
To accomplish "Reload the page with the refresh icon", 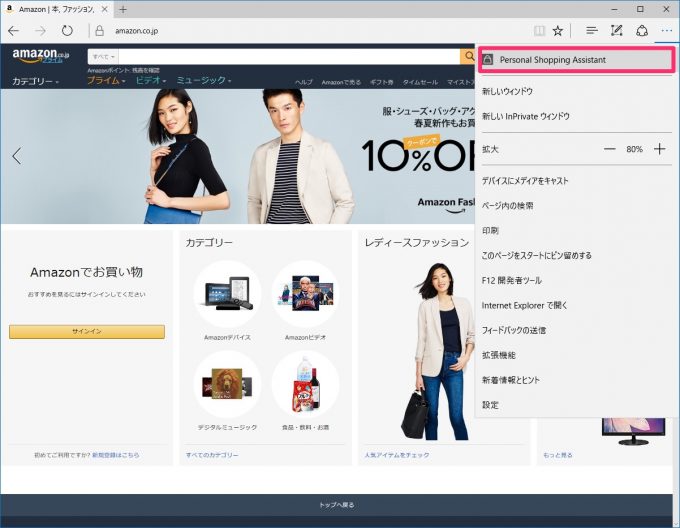I will [x=67, y=31].
